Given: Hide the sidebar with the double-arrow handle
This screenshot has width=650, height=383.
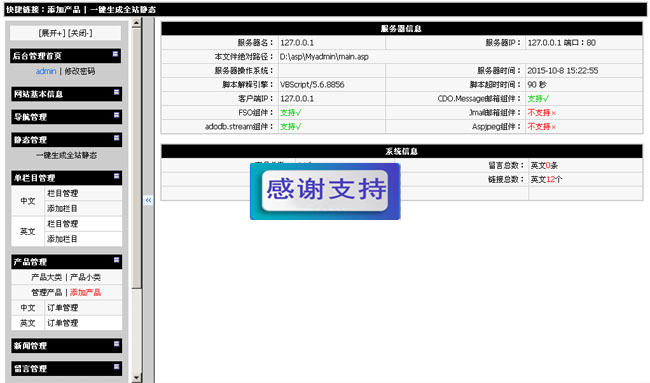Looking at the screenshot, I should pyautogui.click(x=148, y=200).
